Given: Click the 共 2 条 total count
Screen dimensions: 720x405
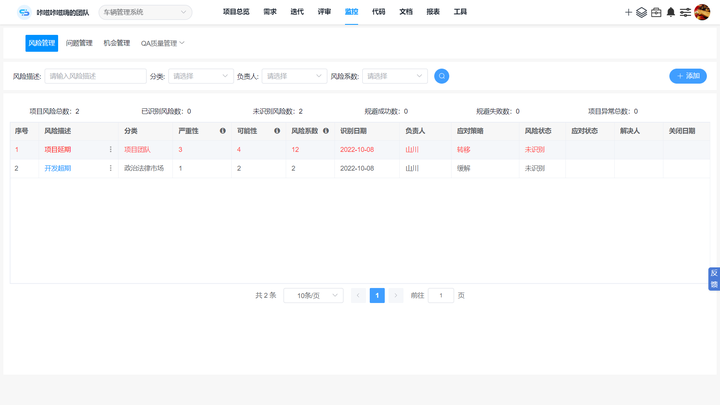Looking at the screenshot, I should pyautogui.click(x=266, y=295).
